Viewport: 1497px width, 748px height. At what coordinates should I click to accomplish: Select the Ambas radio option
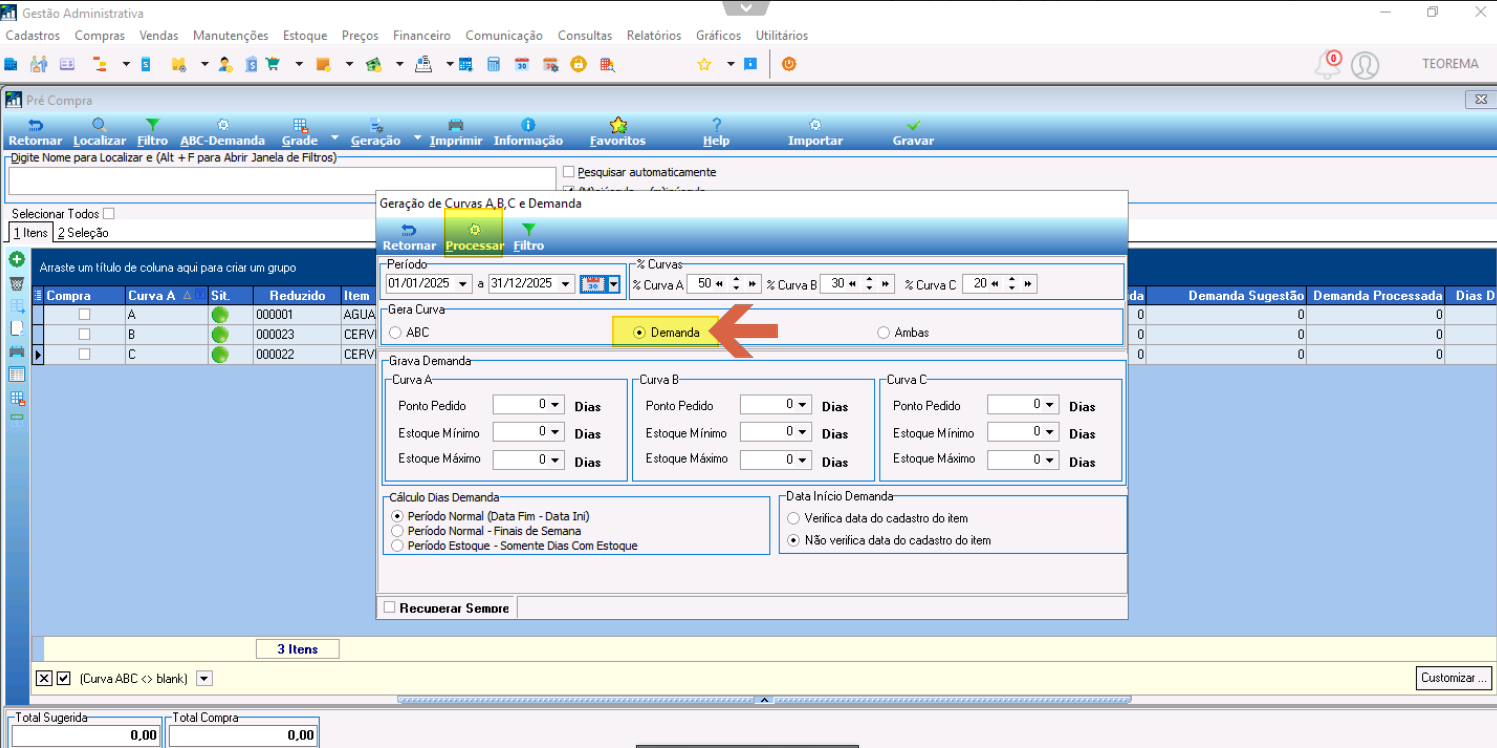click(x=883, y=332)
